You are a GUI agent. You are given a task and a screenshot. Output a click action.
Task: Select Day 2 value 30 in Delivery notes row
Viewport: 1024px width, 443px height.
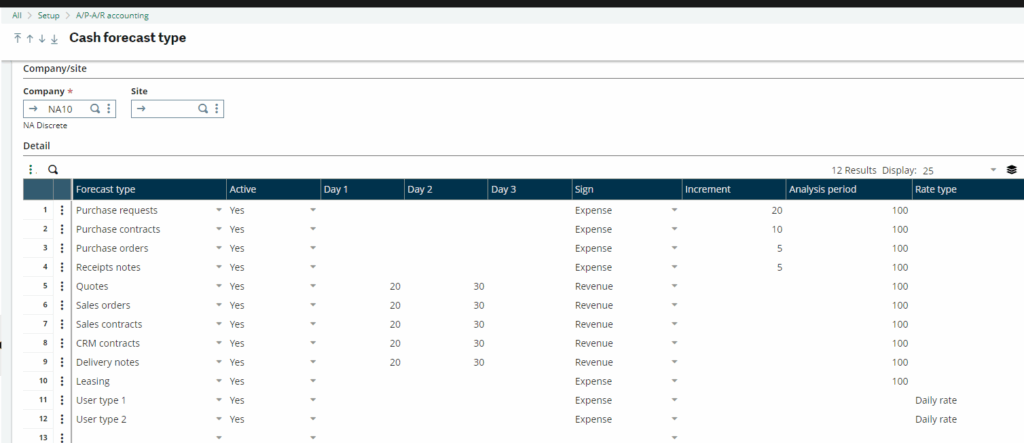pos(479,362)
